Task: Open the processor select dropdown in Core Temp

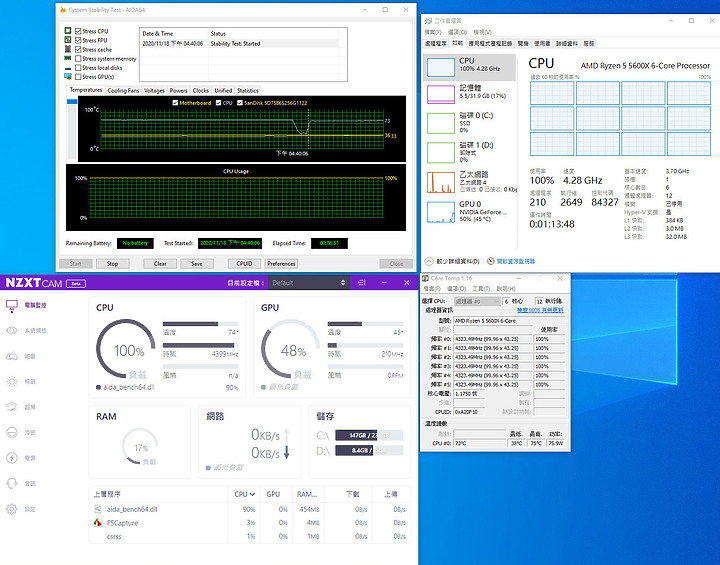Action: pyautogui.click(x=477, y=301)
